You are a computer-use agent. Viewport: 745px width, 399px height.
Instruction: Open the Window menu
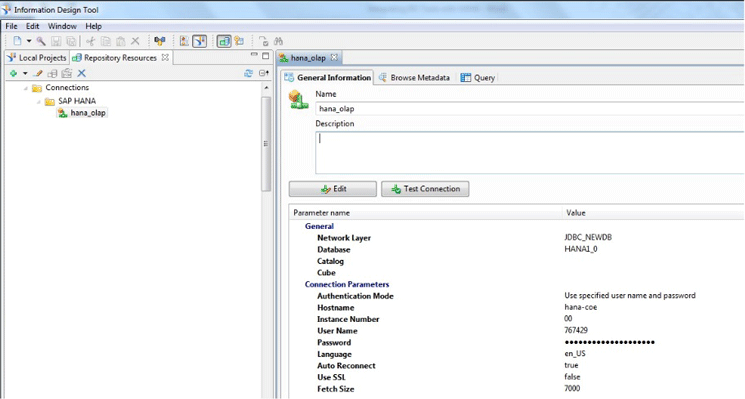[62, 26]
